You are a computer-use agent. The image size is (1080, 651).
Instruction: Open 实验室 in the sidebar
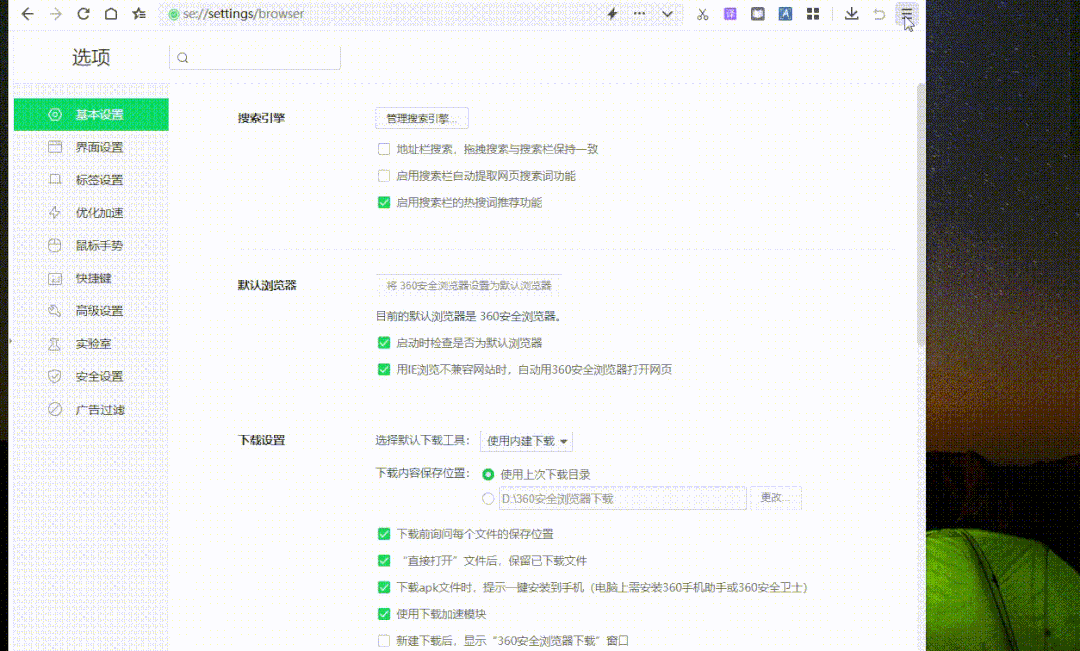click(91, 344)
